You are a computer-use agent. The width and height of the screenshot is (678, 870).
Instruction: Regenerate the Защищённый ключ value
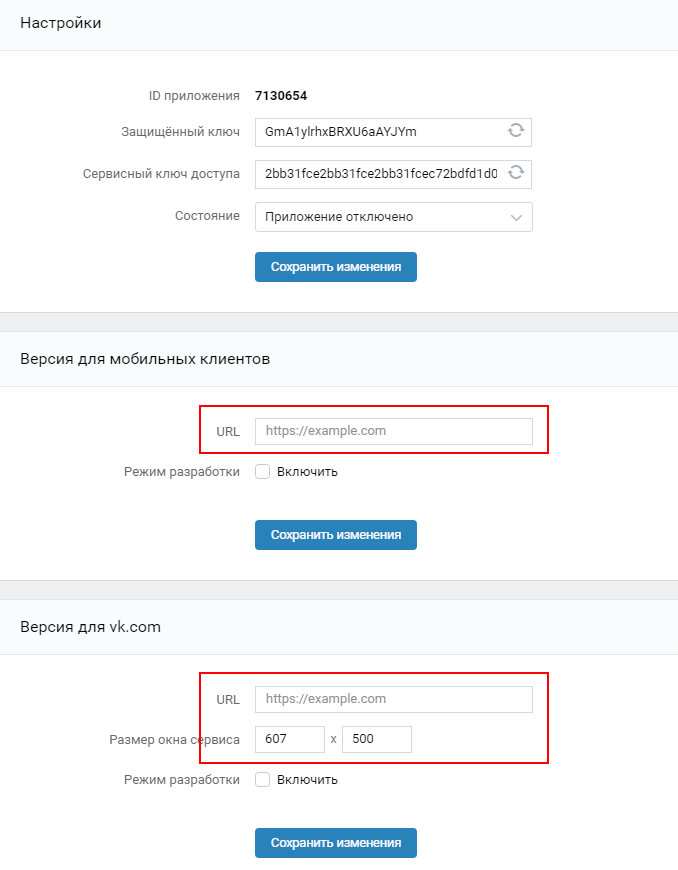click(x=517, y=131)
